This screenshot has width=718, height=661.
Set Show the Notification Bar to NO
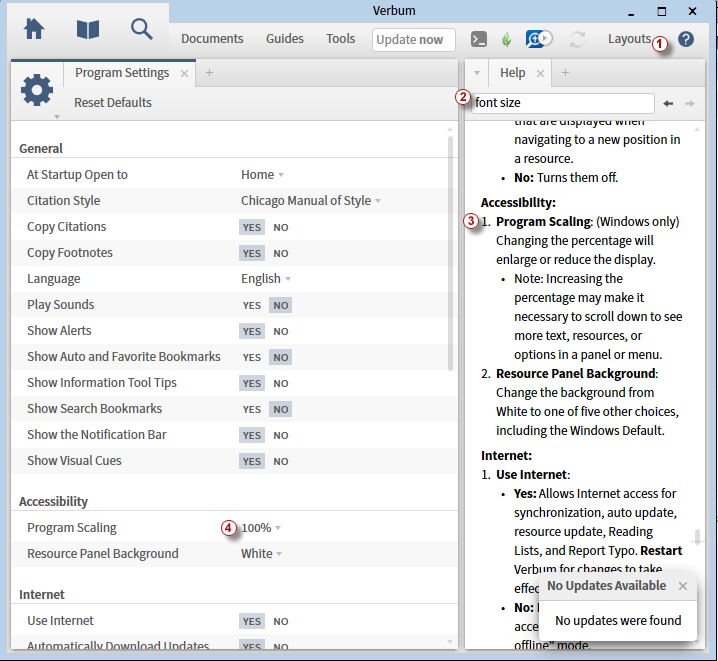coord(281,435)
